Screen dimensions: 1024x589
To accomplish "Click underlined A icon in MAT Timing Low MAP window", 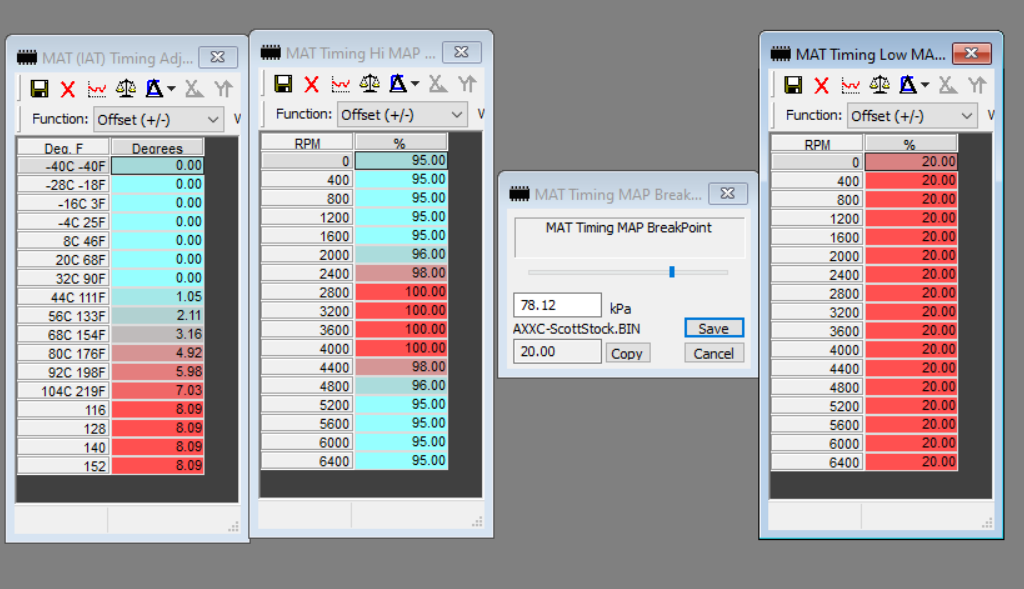I will pyautogui.click(x=908, y=85).
